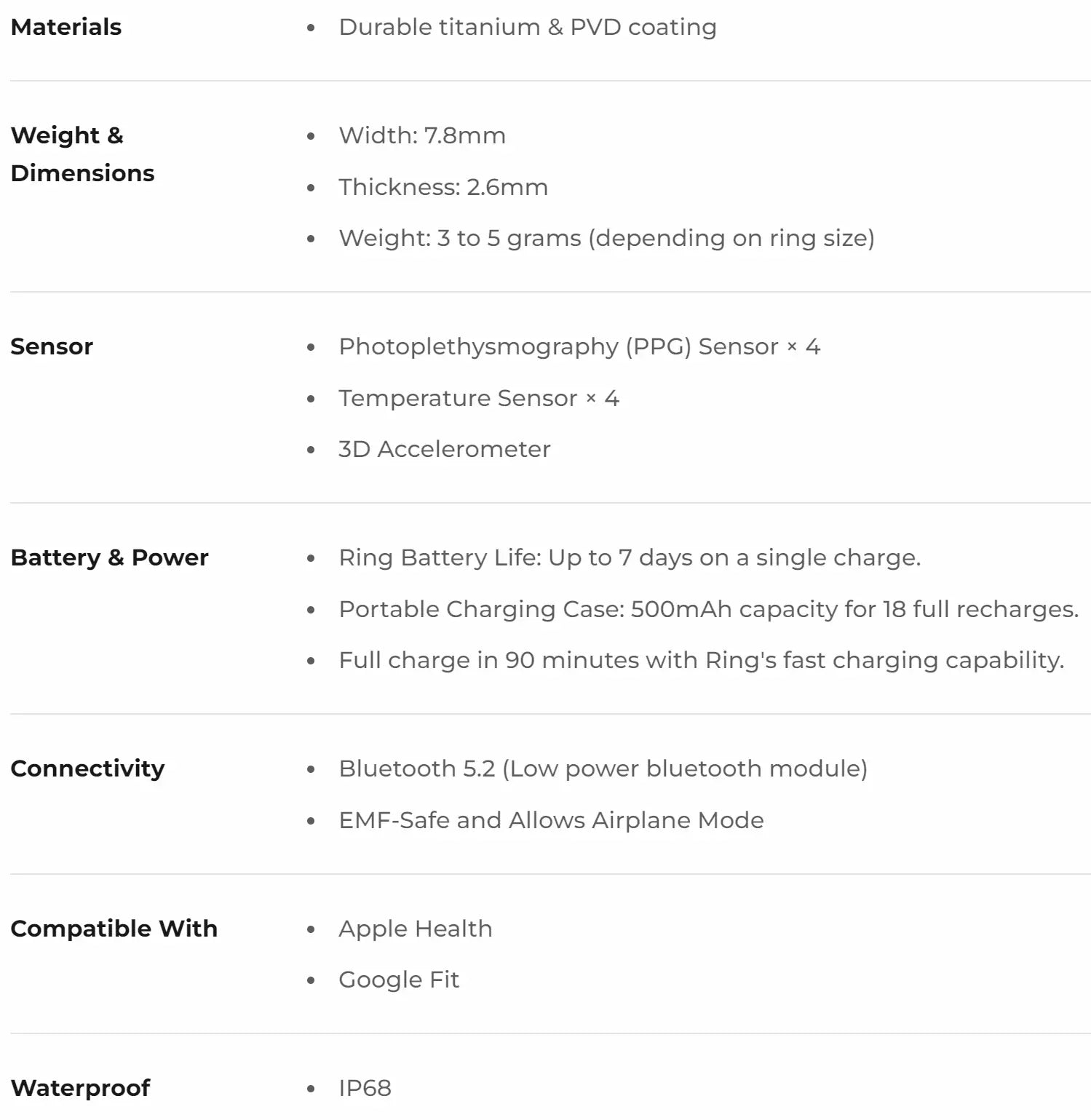Image resolution: width=1091 pixels, height=1120 pixels.
Task: Click the Google Fit entry
Action: point(398,980)
